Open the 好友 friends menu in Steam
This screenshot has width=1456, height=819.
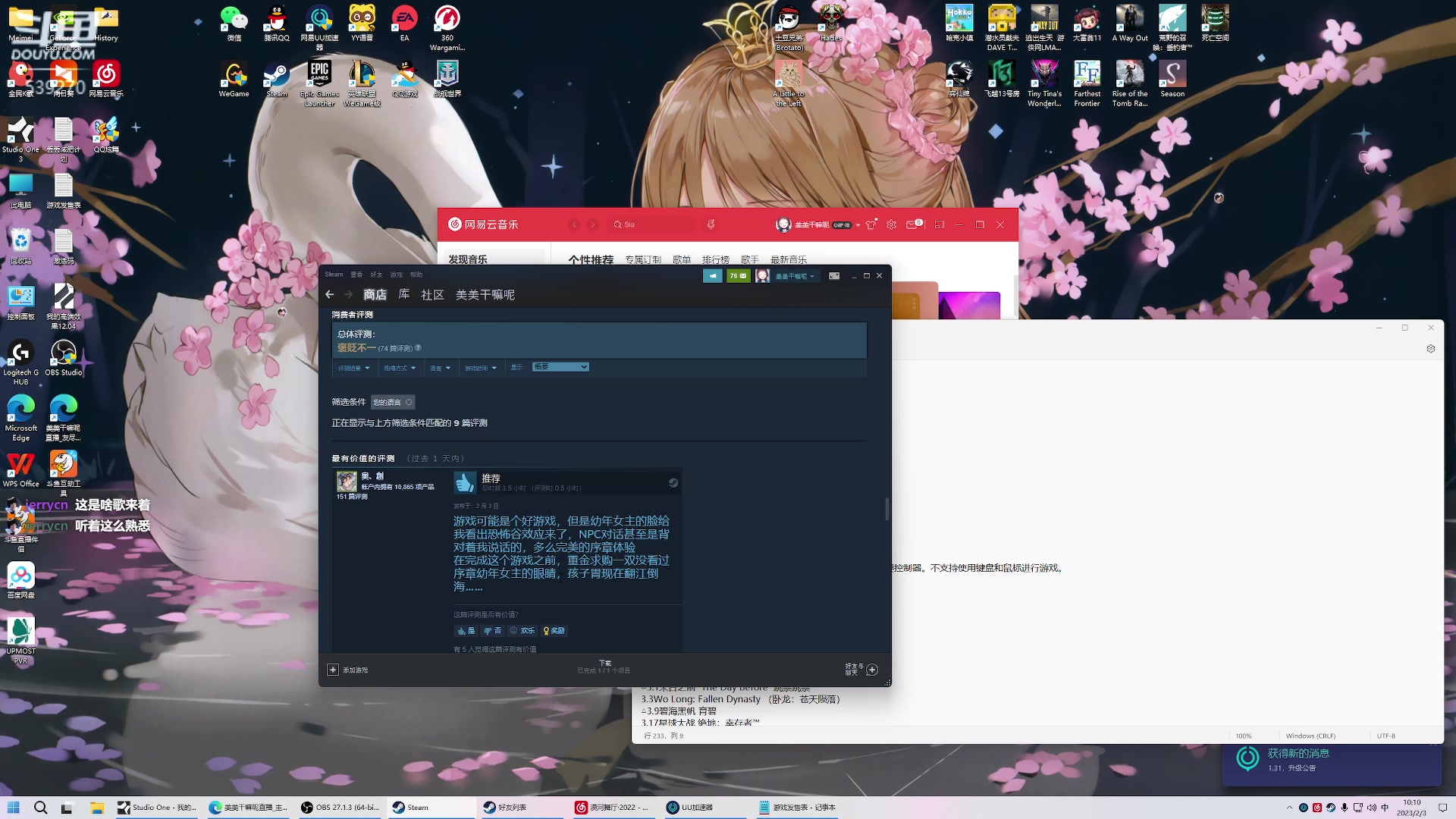point(376,275)
